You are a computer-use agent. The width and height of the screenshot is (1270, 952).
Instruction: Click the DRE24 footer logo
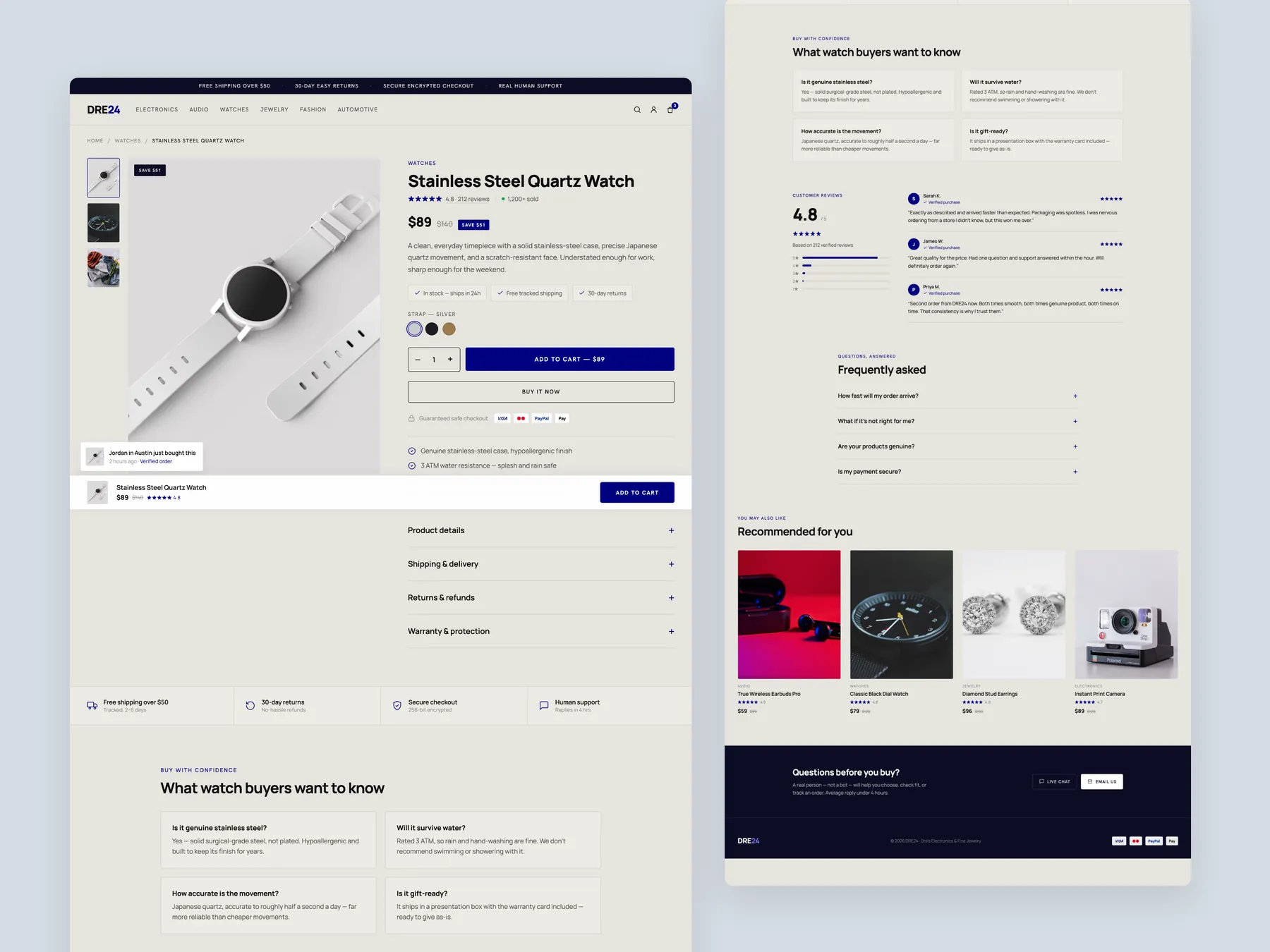pyautogui.click(x=749, y=841)
